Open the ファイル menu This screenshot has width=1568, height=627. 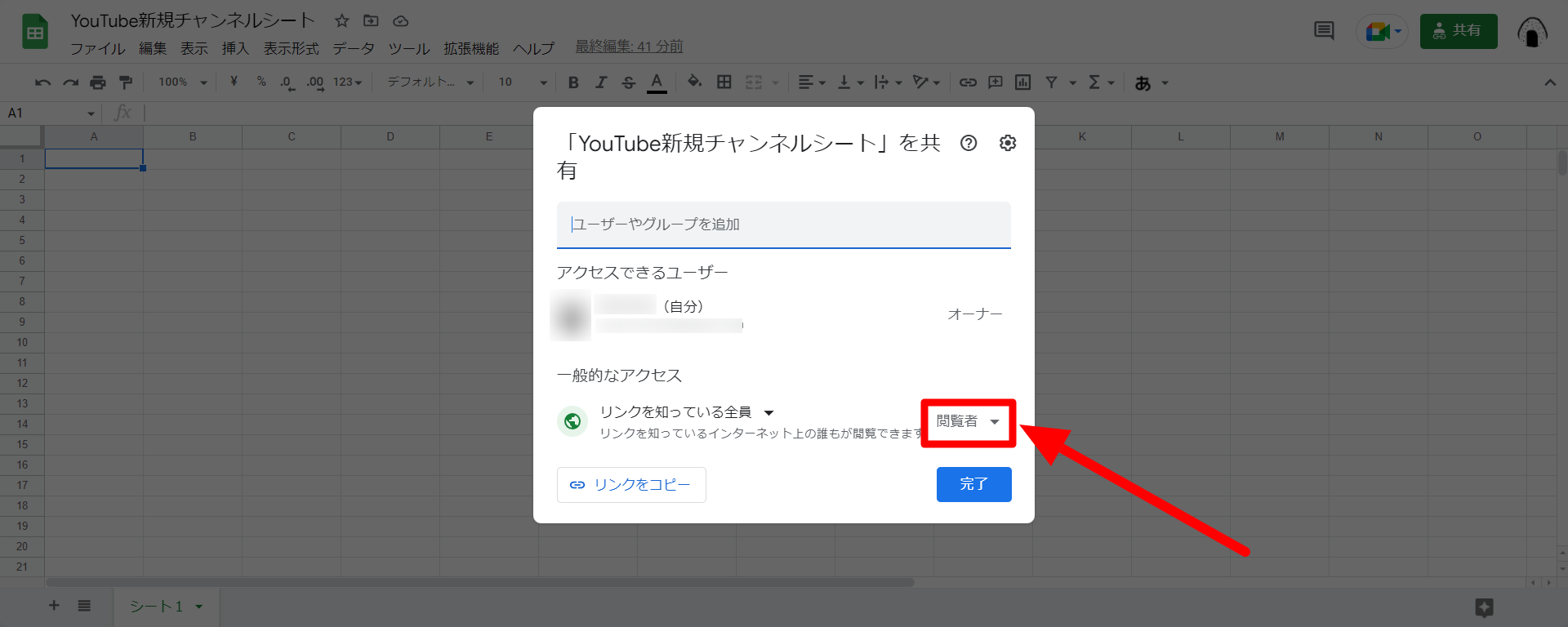click(x=97, y=49)
